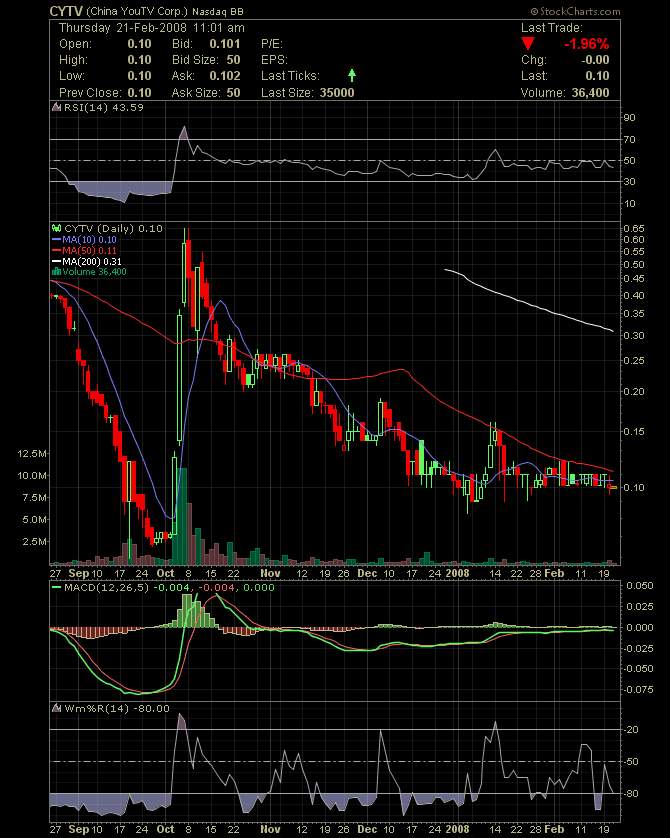Click the Last Size value 35000
This screenshot has width=670, height=838.
click(337, 92)
